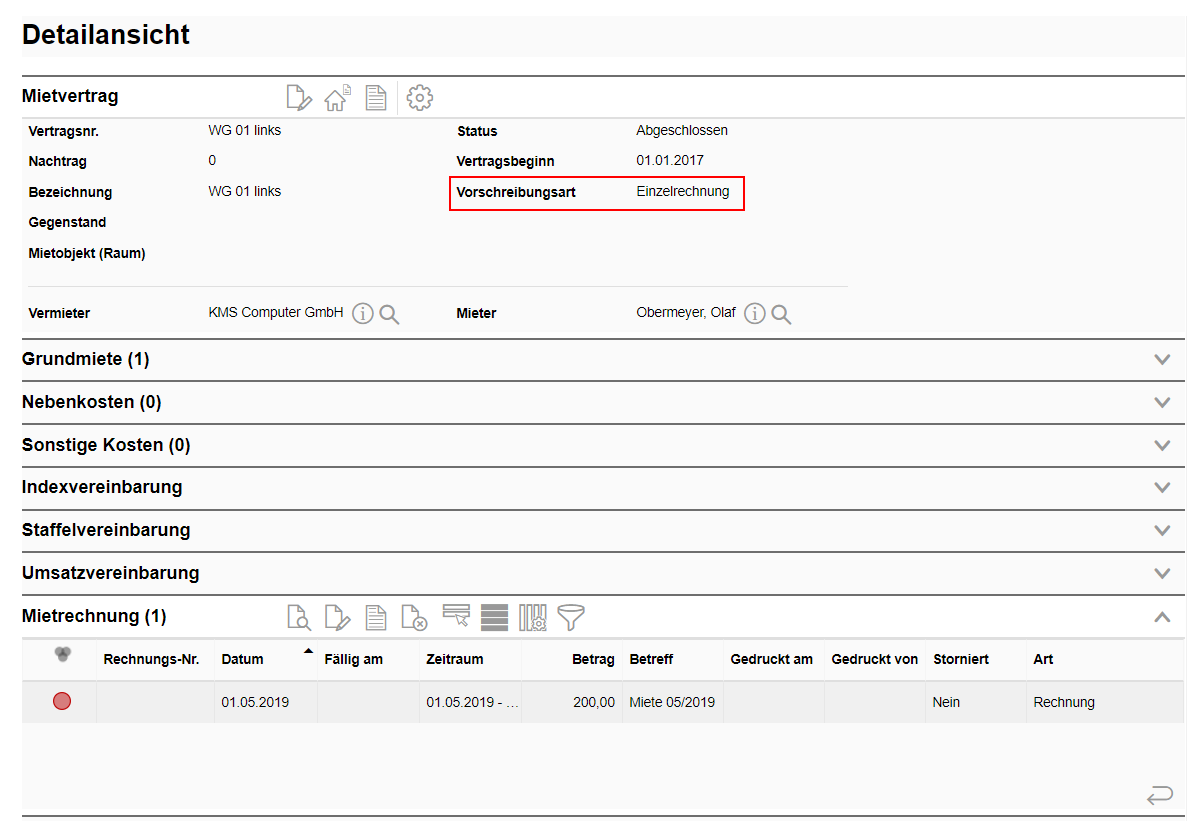Click magnifier icon next to Obermeyer, Olaf

point(781,314)
